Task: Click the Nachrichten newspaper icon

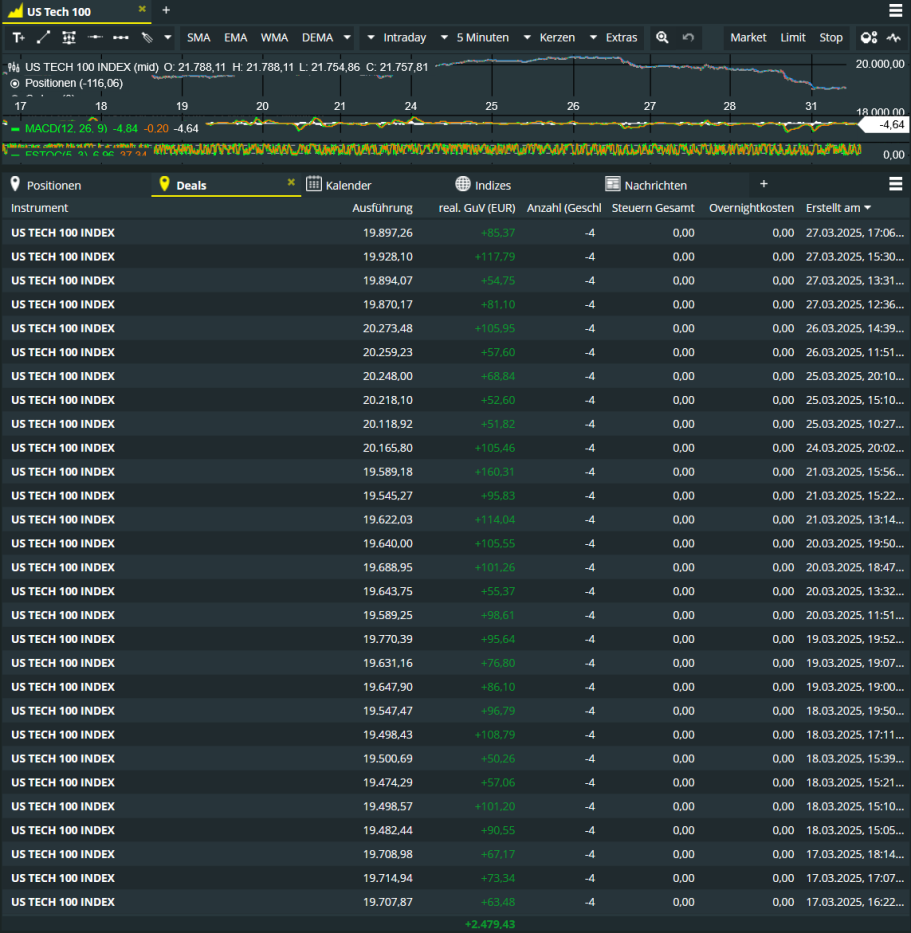Action: (x=612, y=184)
